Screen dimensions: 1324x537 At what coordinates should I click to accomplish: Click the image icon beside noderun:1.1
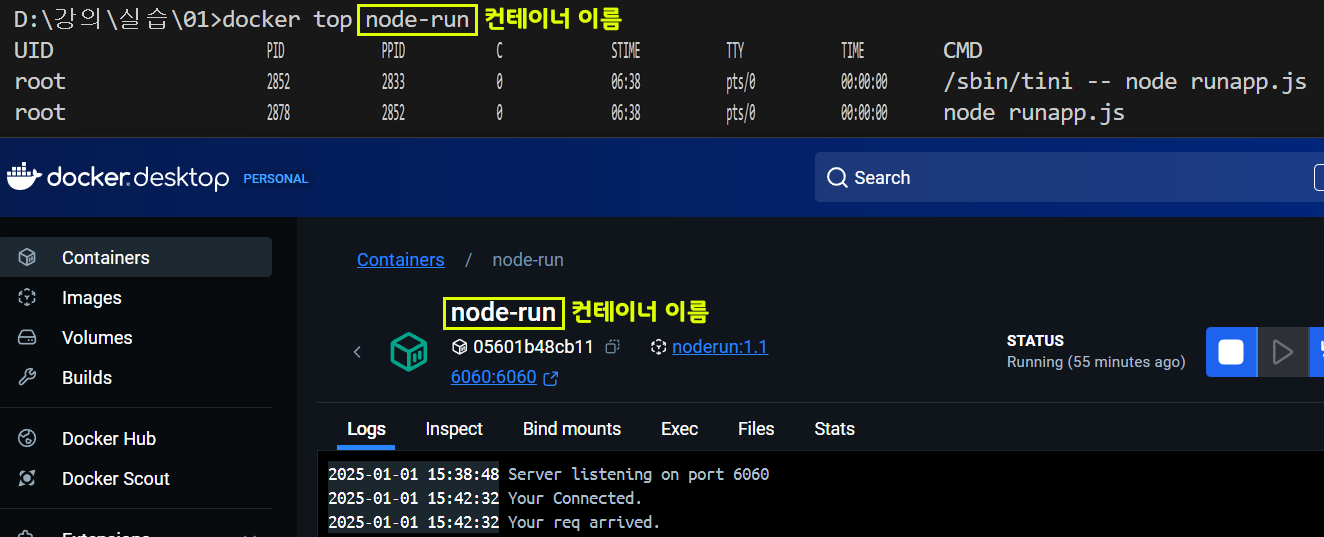pos(658,347)
